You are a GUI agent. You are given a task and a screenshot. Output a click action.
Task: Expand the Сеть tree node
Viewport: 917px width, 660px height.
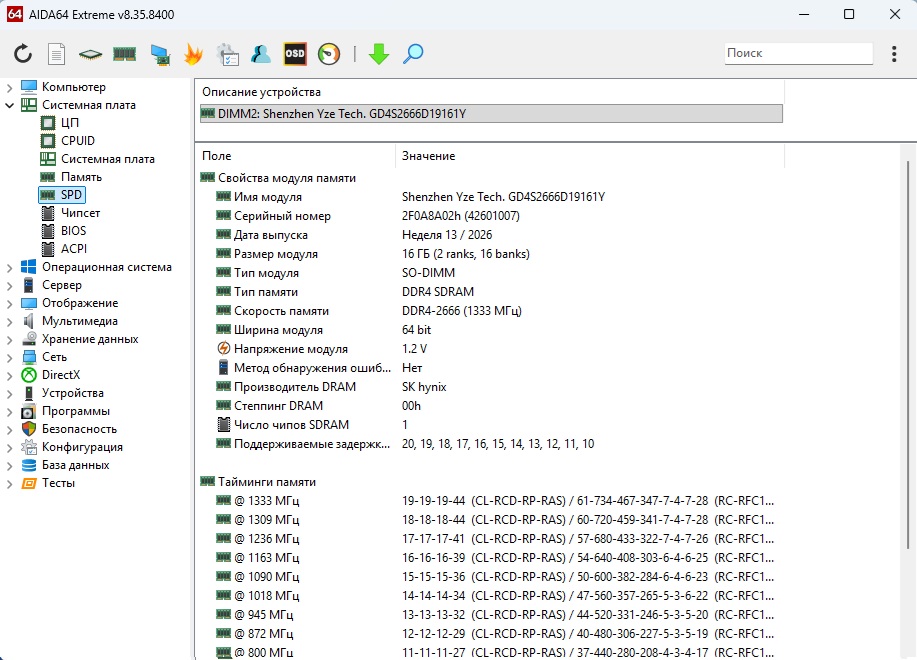[x=9, y=358]
